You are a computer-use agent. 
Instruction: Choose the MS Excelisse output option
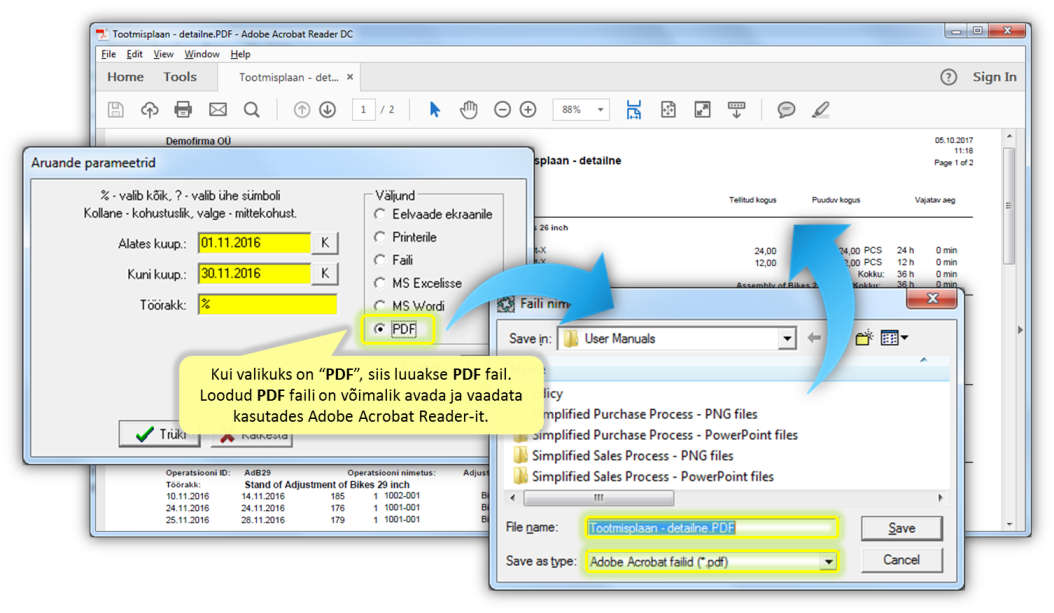click(380, 283)
